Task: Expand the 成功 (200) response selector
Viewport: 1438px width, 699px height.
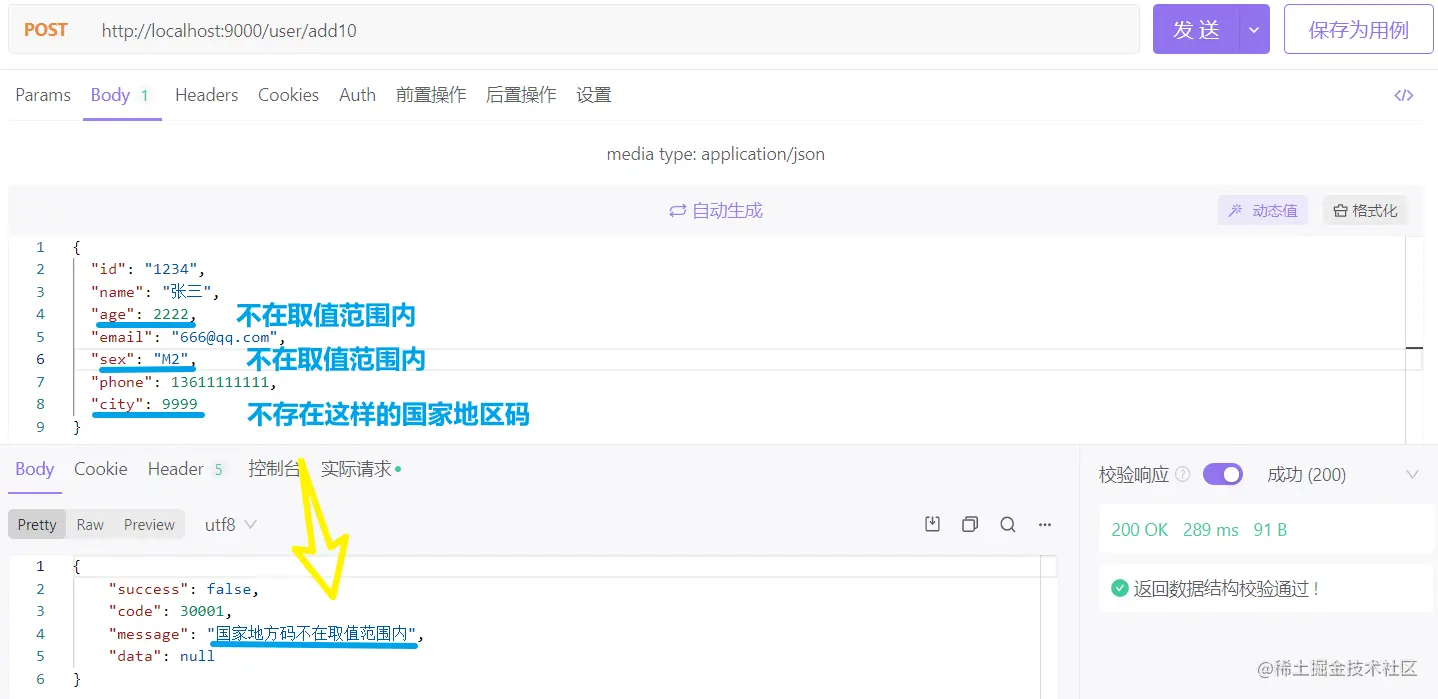Action: click(1412, 474)
